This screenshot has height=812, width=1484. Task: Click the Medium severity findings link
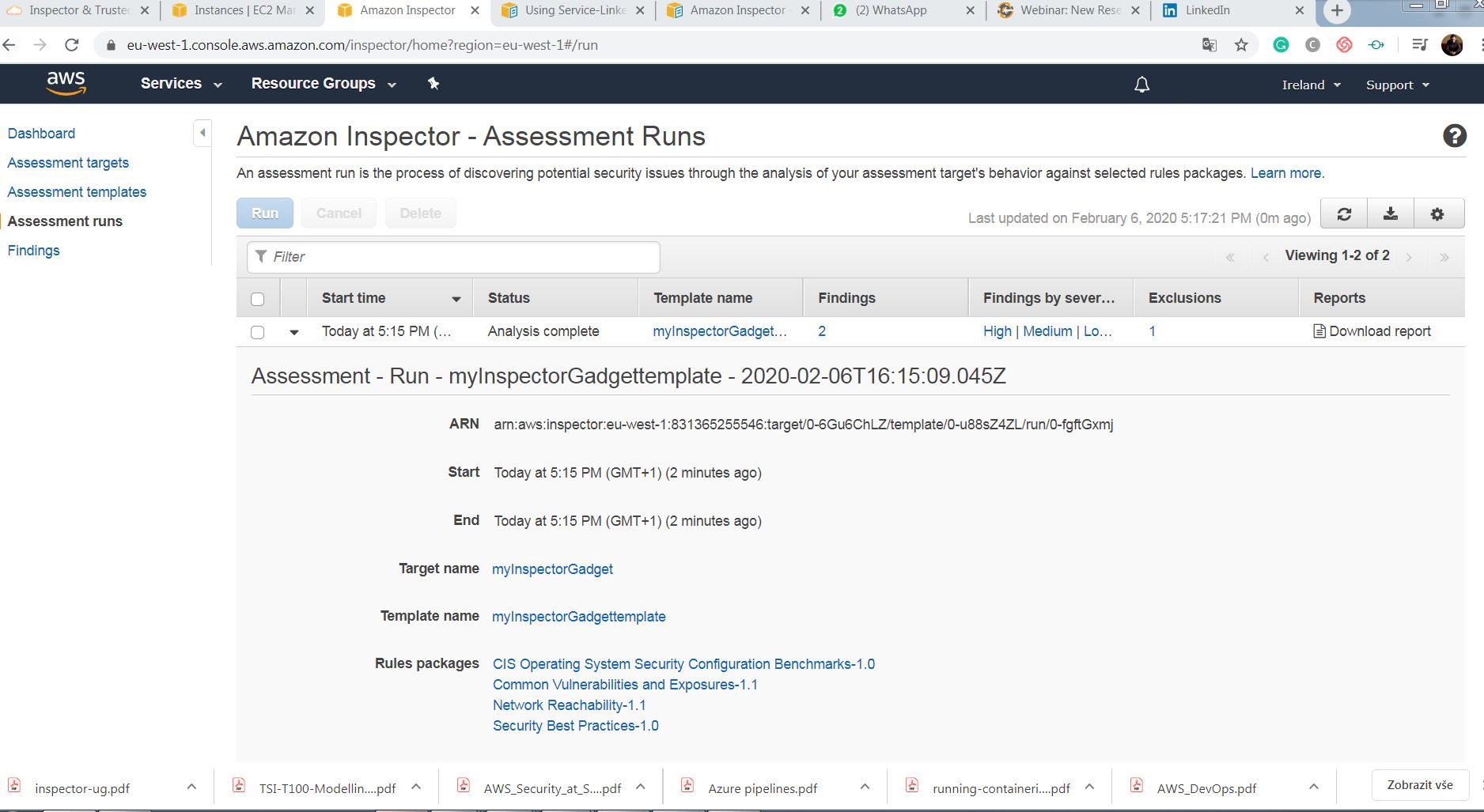[x=1047, y=331]
